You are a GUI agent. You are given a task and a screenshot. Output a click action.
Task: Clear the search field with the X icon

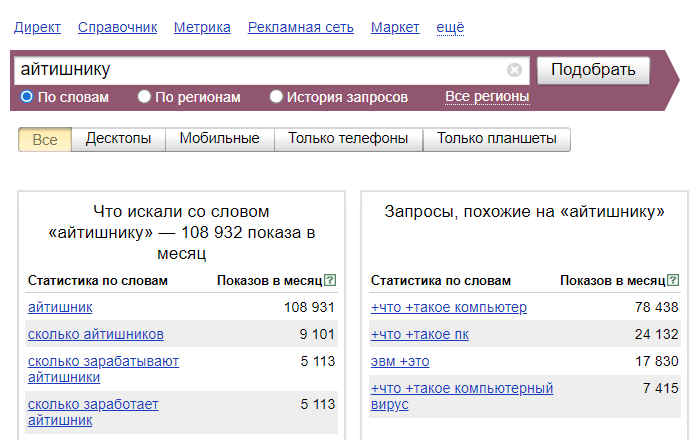tap(514, 70)
